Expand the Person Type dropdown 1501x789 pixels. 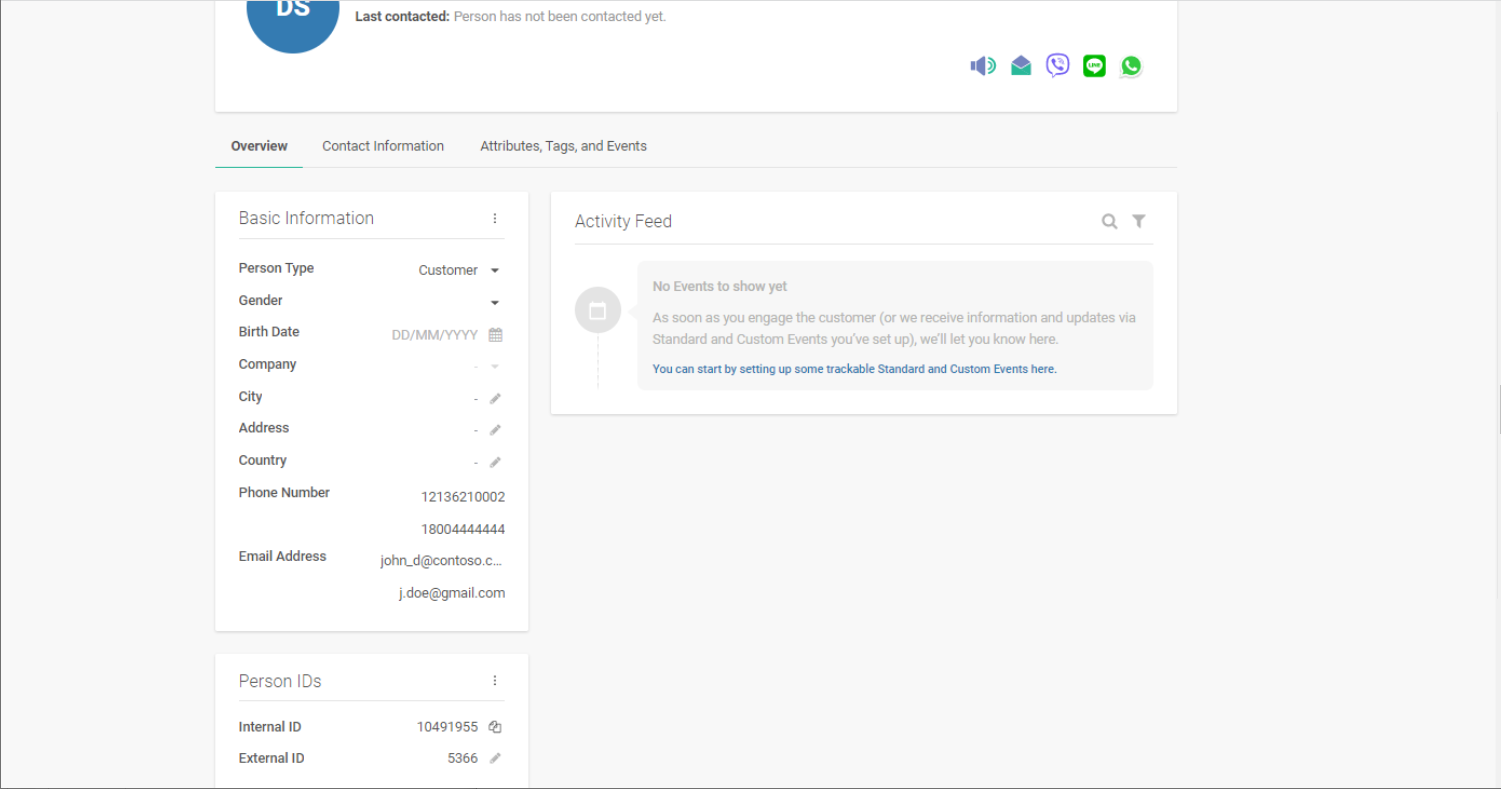[x=495, y=271]
